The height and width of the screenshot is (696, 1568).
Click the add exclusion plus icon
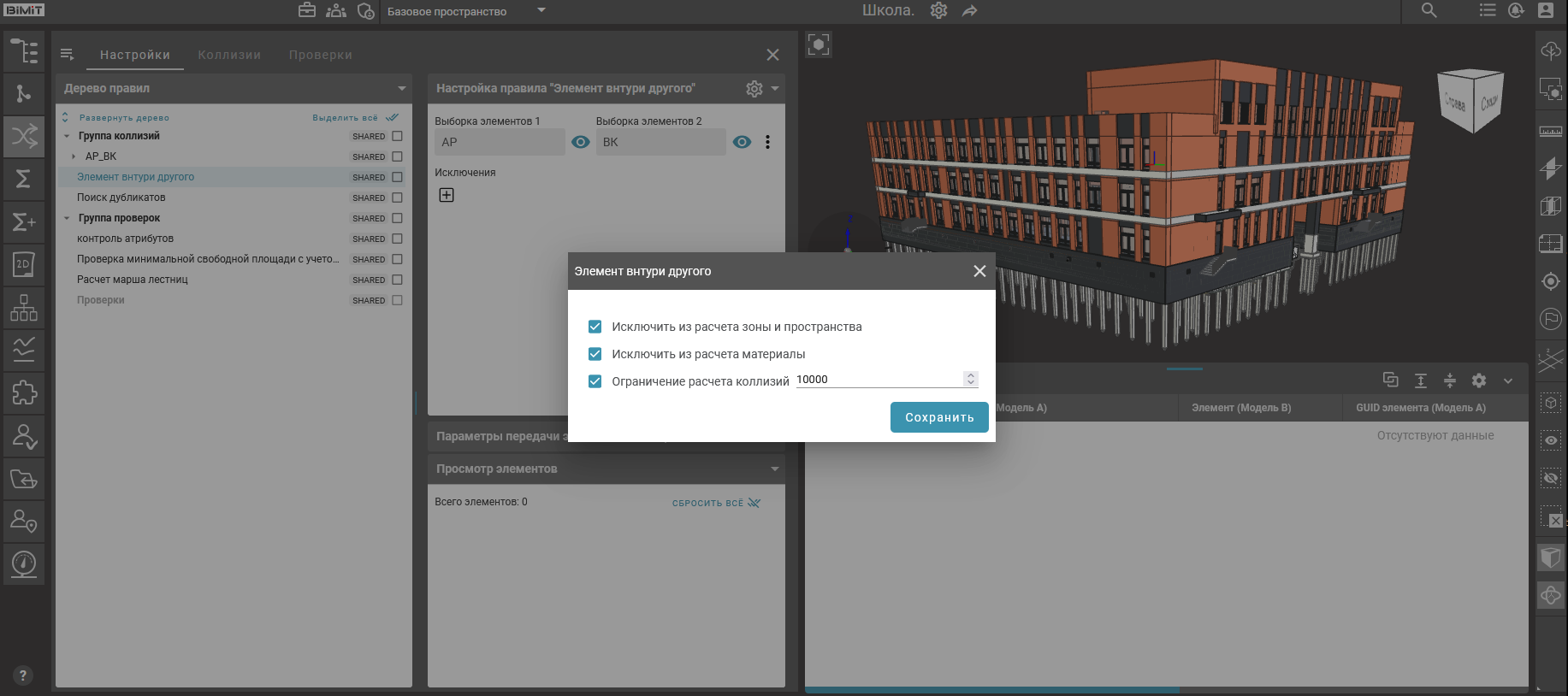coord(447,195)
